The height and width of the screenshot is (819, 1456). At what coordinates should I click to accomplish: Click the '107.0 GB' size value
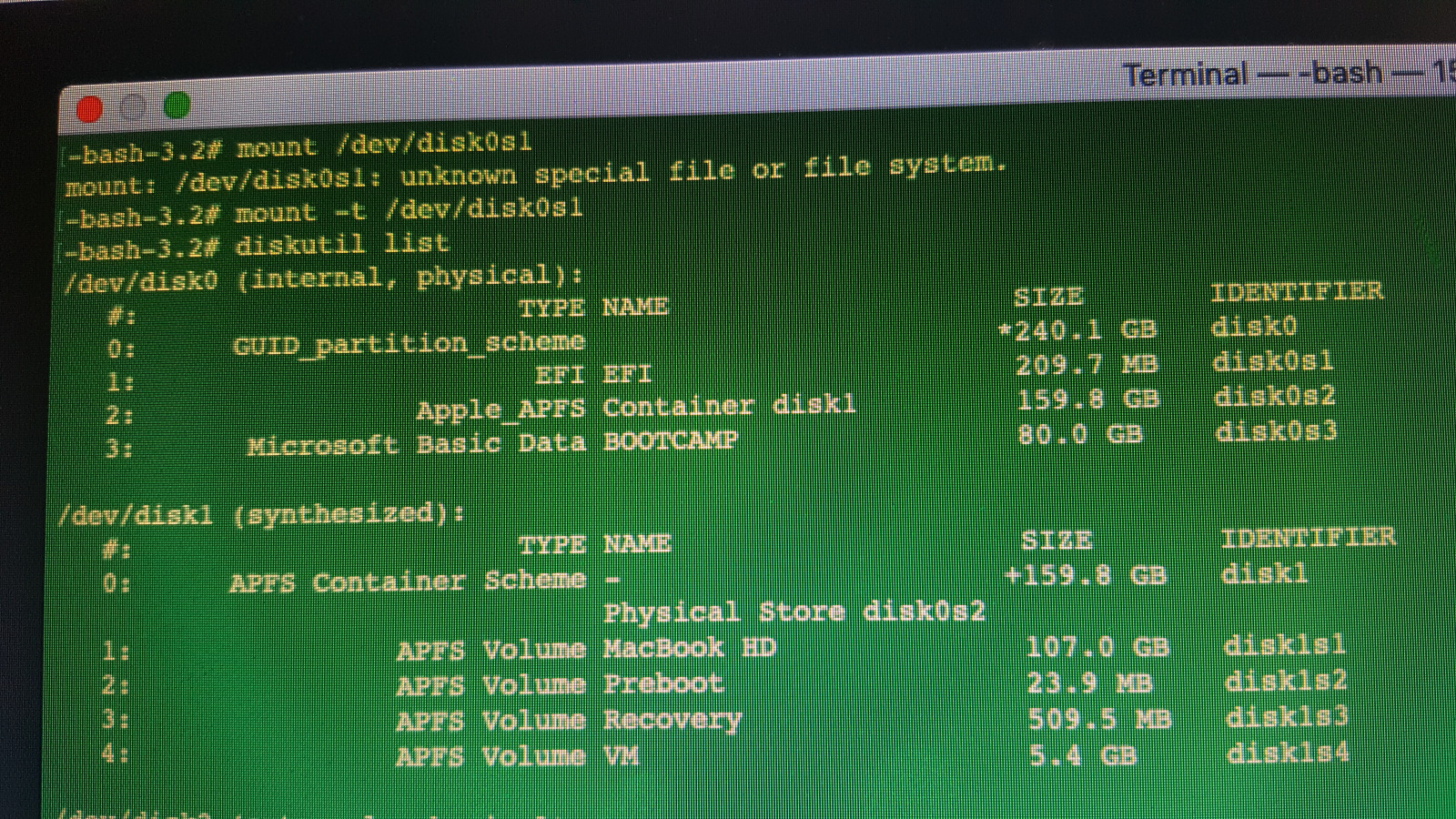click(1097, 647)
